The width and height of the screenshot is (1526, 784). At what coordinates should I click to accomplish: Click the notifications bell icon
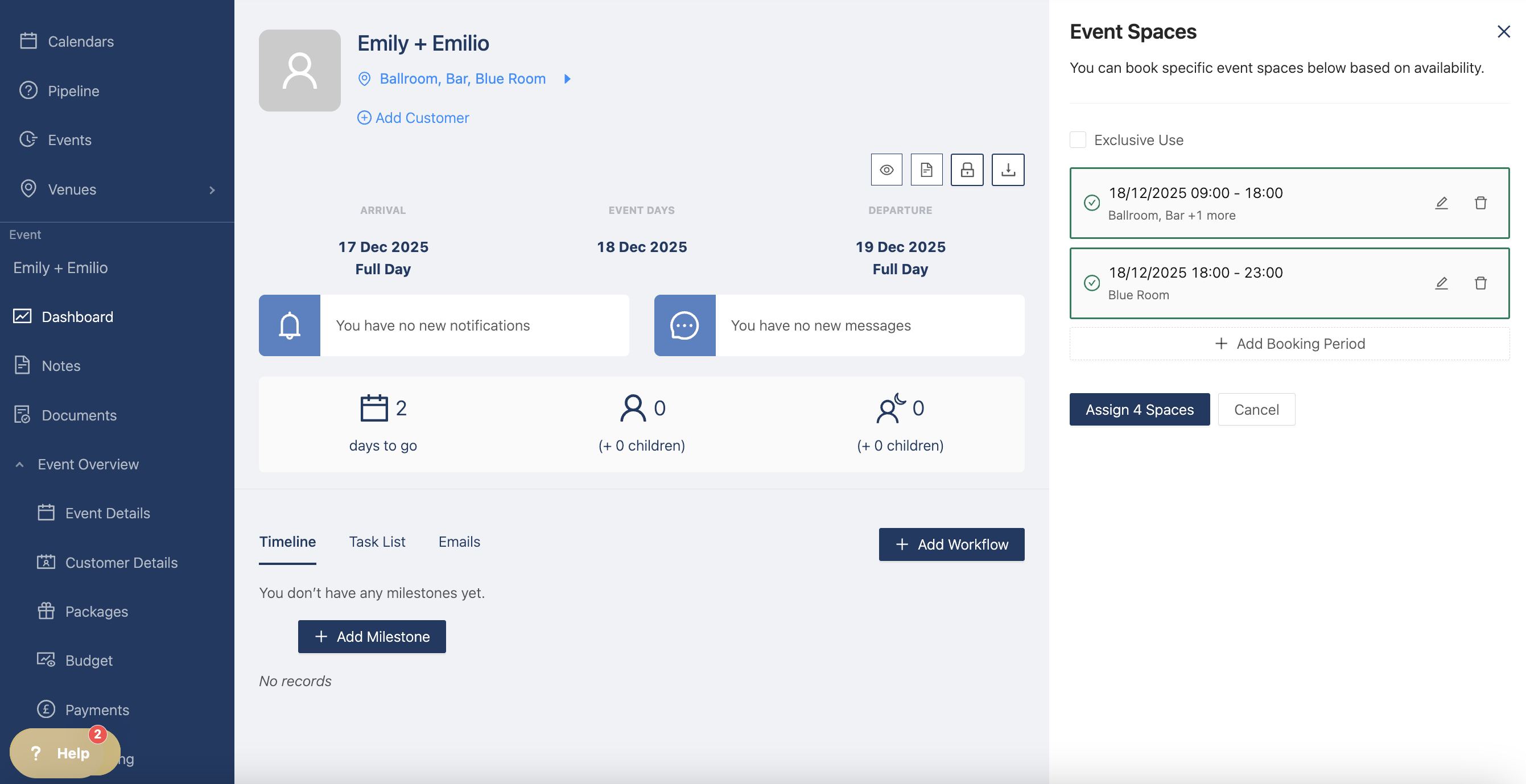pos(290,325)
